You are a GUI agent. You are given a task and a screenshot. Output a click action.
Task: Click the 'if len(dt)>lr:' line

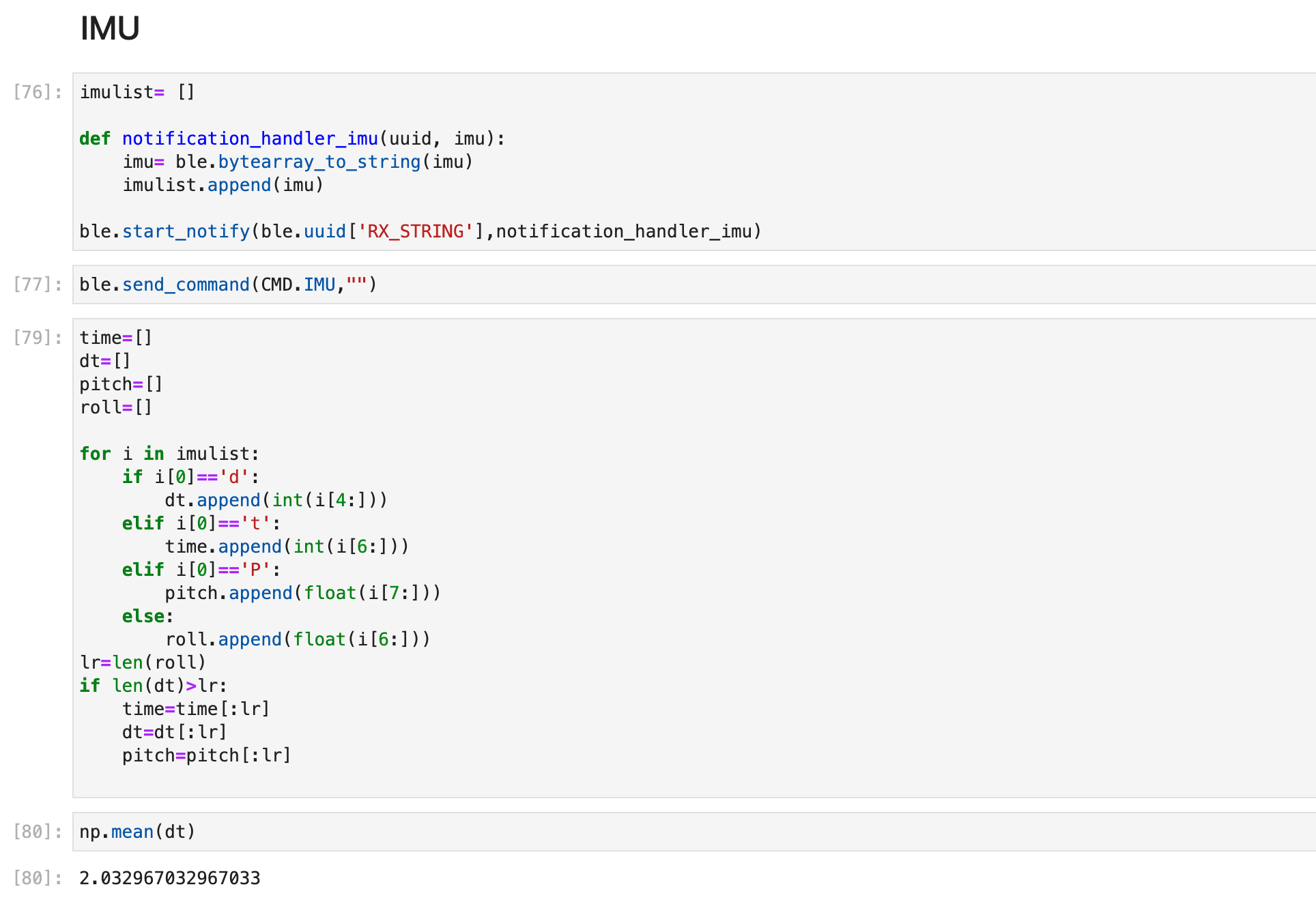(154, 686)
